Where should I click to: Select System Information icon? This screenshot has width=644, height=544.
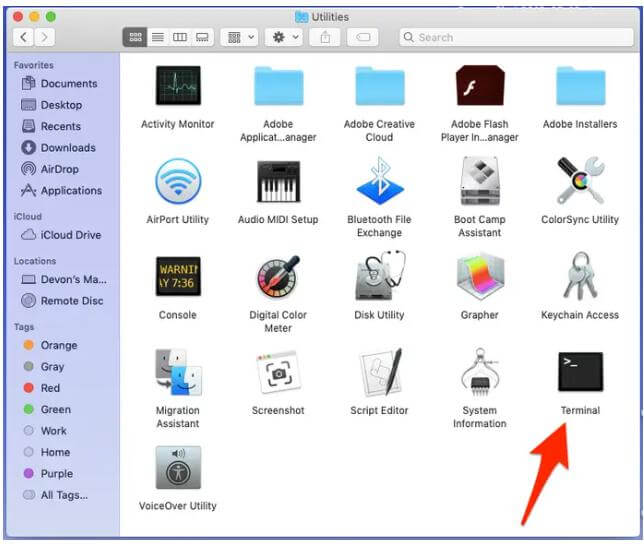pyautogui.click(x=480, y=372)
